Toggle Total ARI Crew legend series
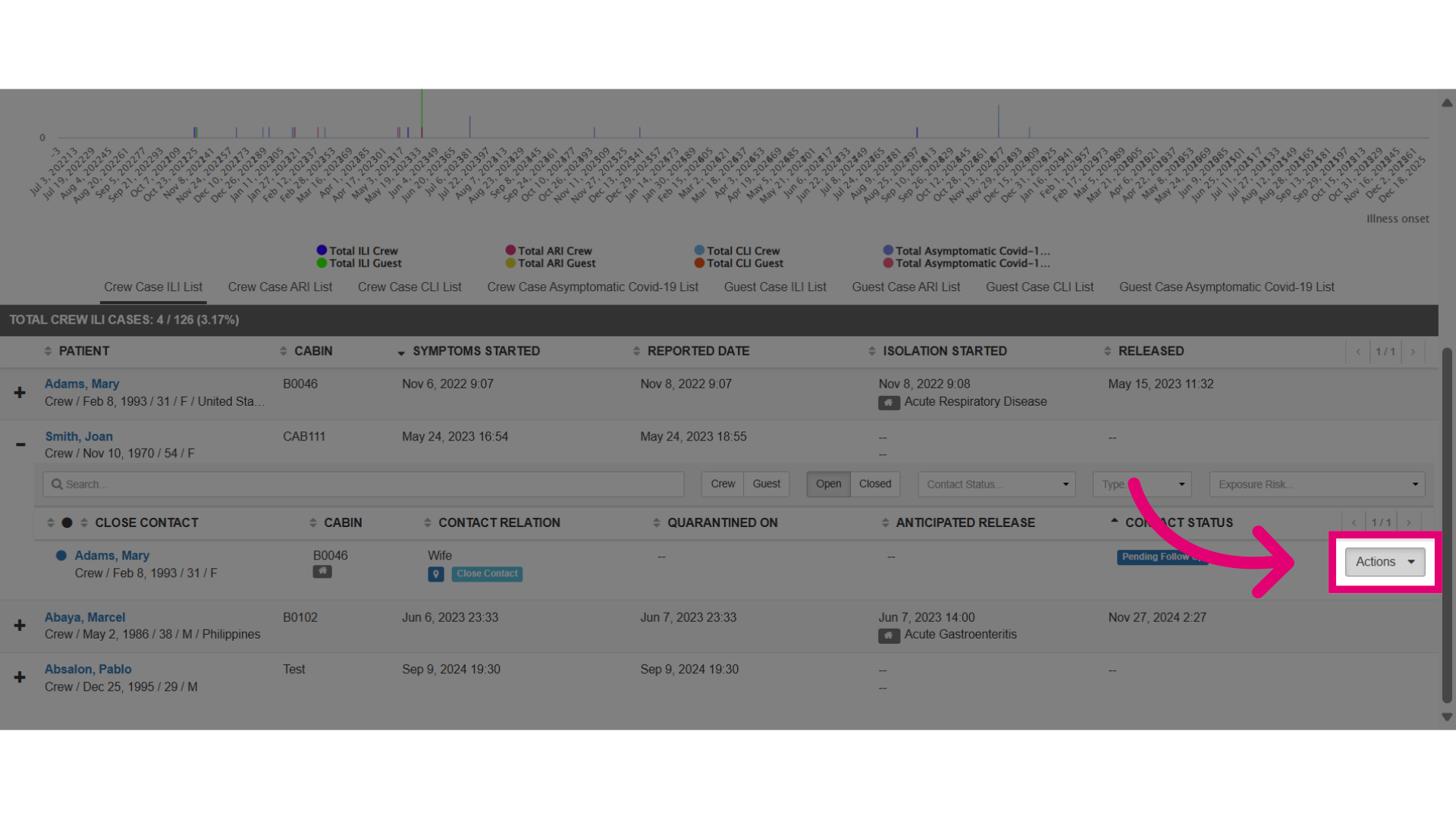Viewport: 1456px width, 819px height. 549,251
